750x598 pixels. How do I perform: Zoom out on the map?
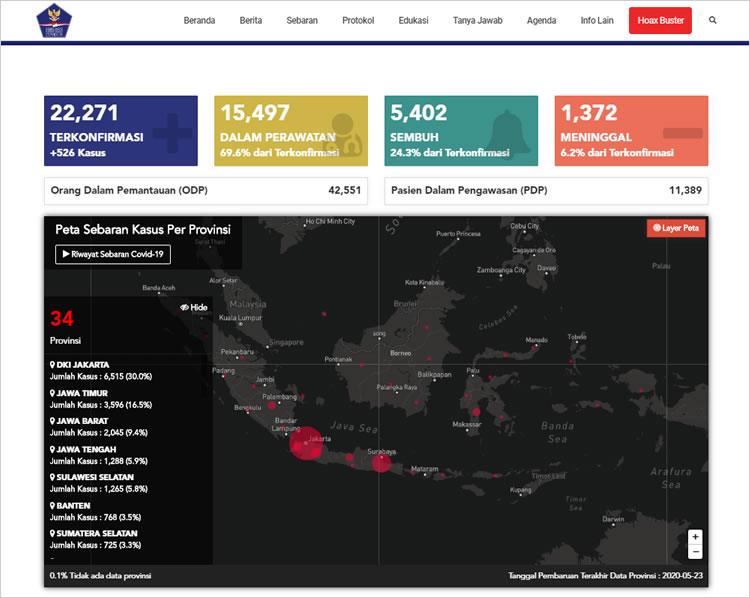pyautogui.click(x=695, y=551)
